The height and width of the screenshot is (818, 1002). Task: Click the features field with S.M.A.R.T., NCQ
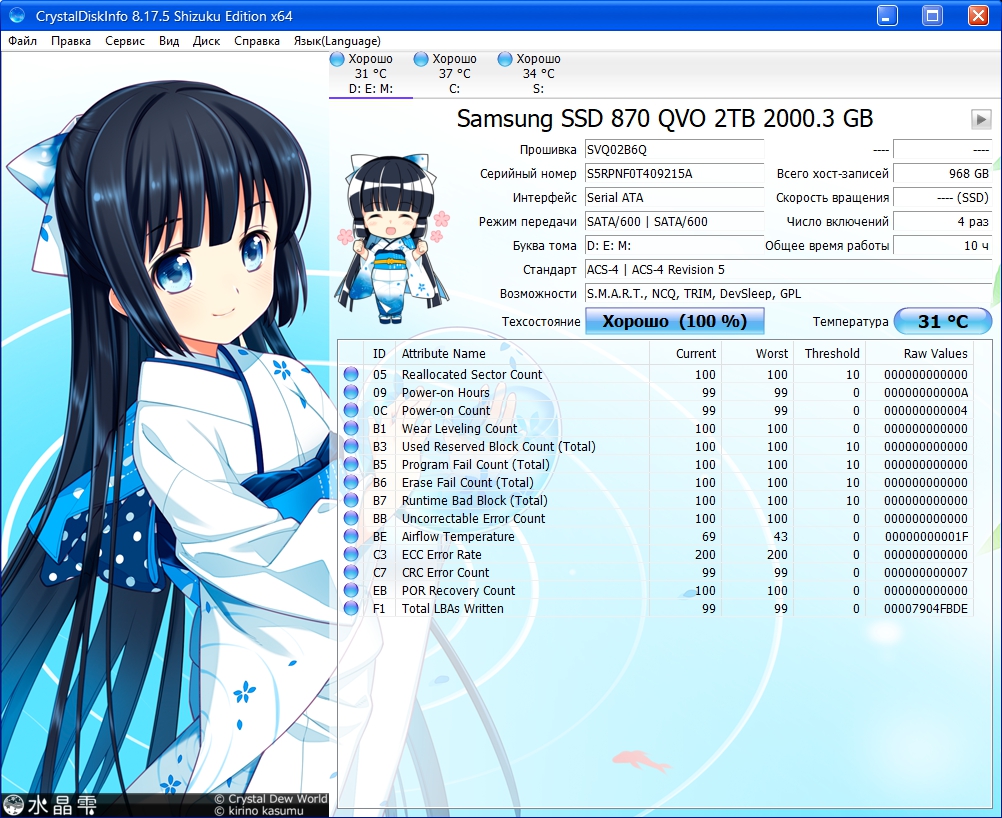click(788, 294)
